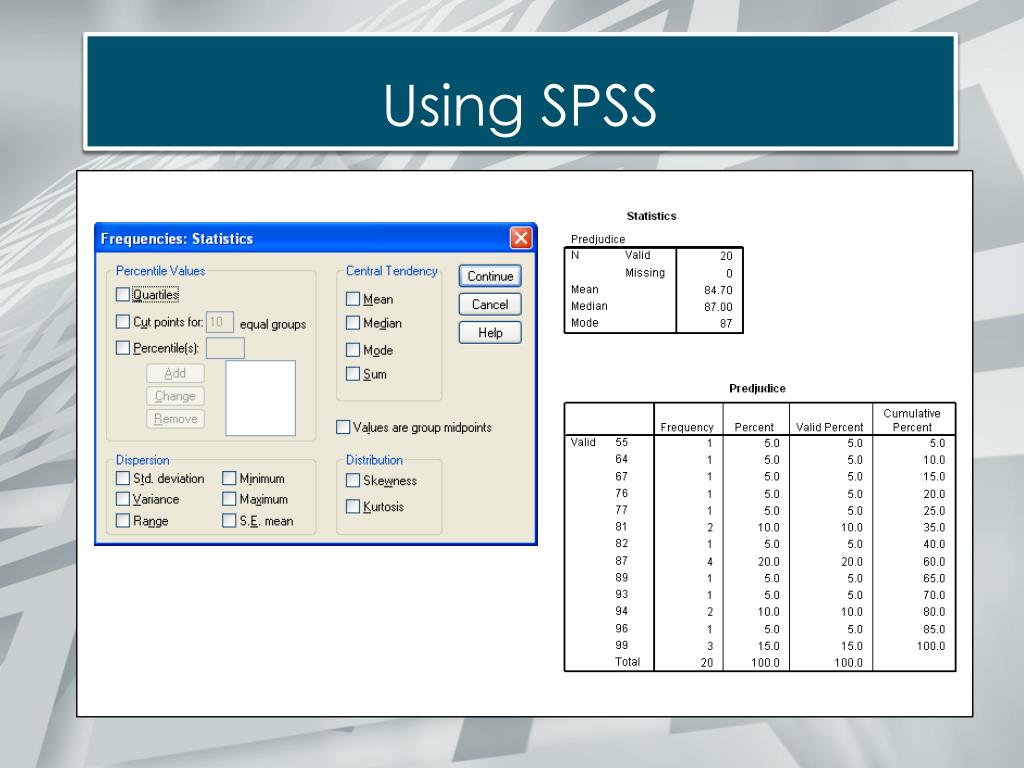
Task: Click the Change percentile button
Action: (175, 396)
